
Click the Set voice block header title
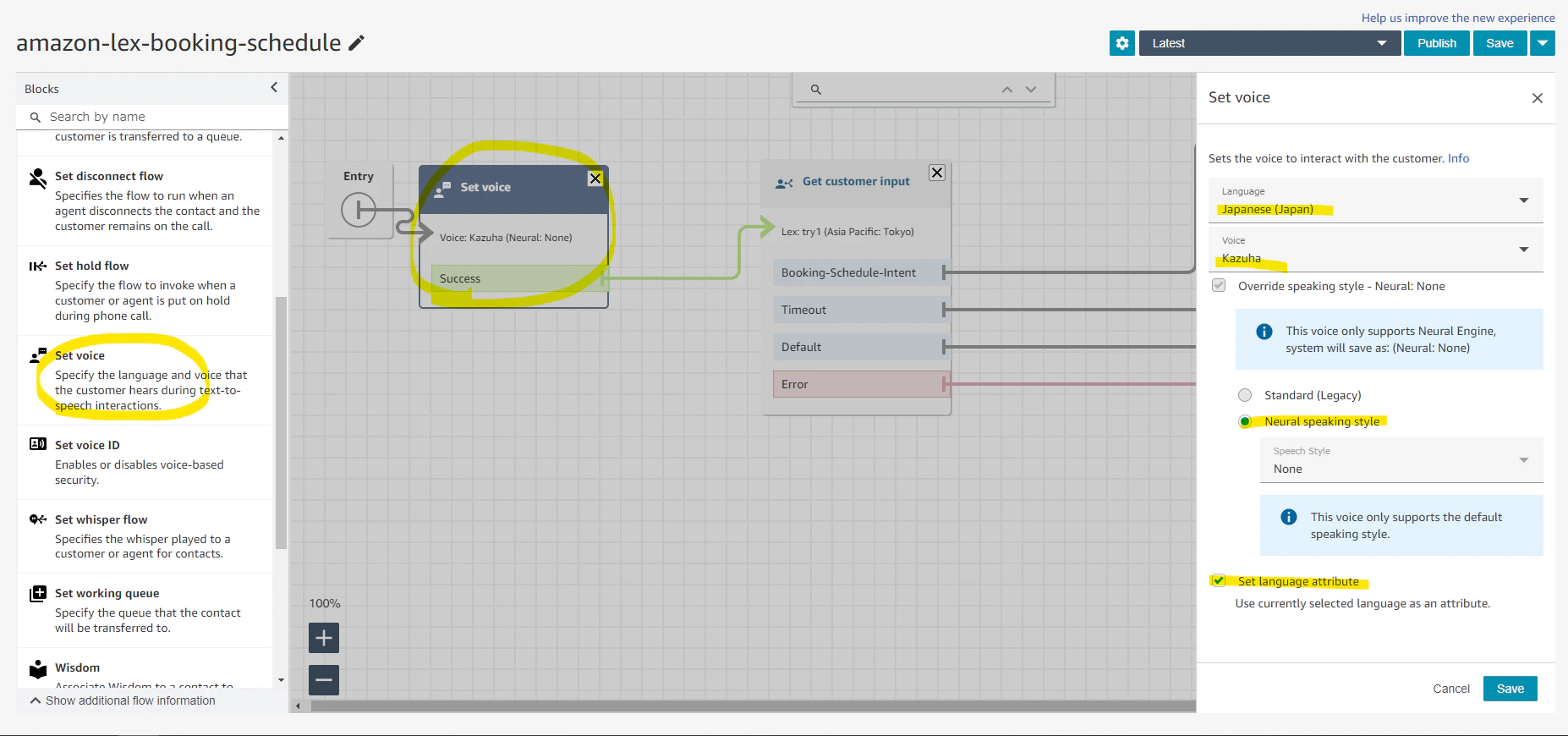pyautogui.click(x=485, y=187)
